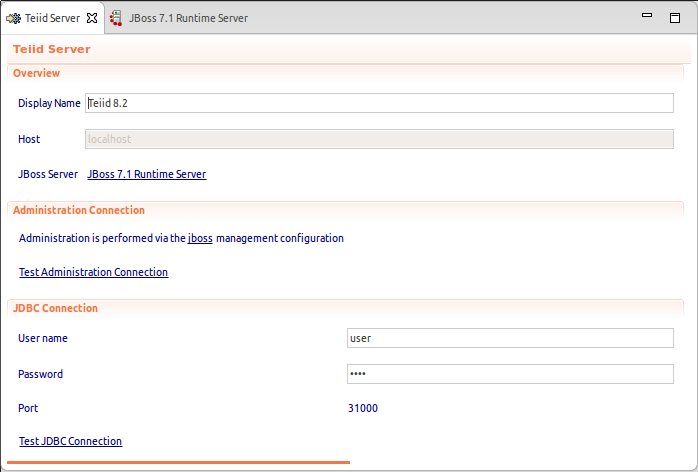The image size is (698, 472).
Task: Click the Teiid Server form title
Action: pyautogui.click(x=52, y=49)
